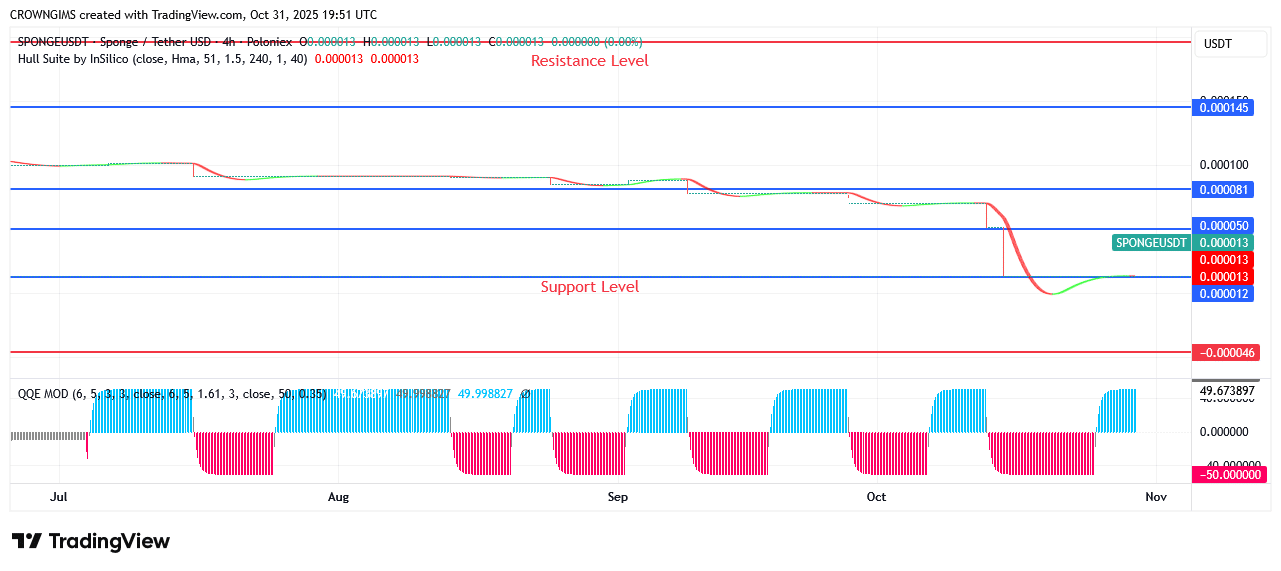Click the Sep label on time axis
This screenshot has width=1281, height=571.
tap(617, 497)
